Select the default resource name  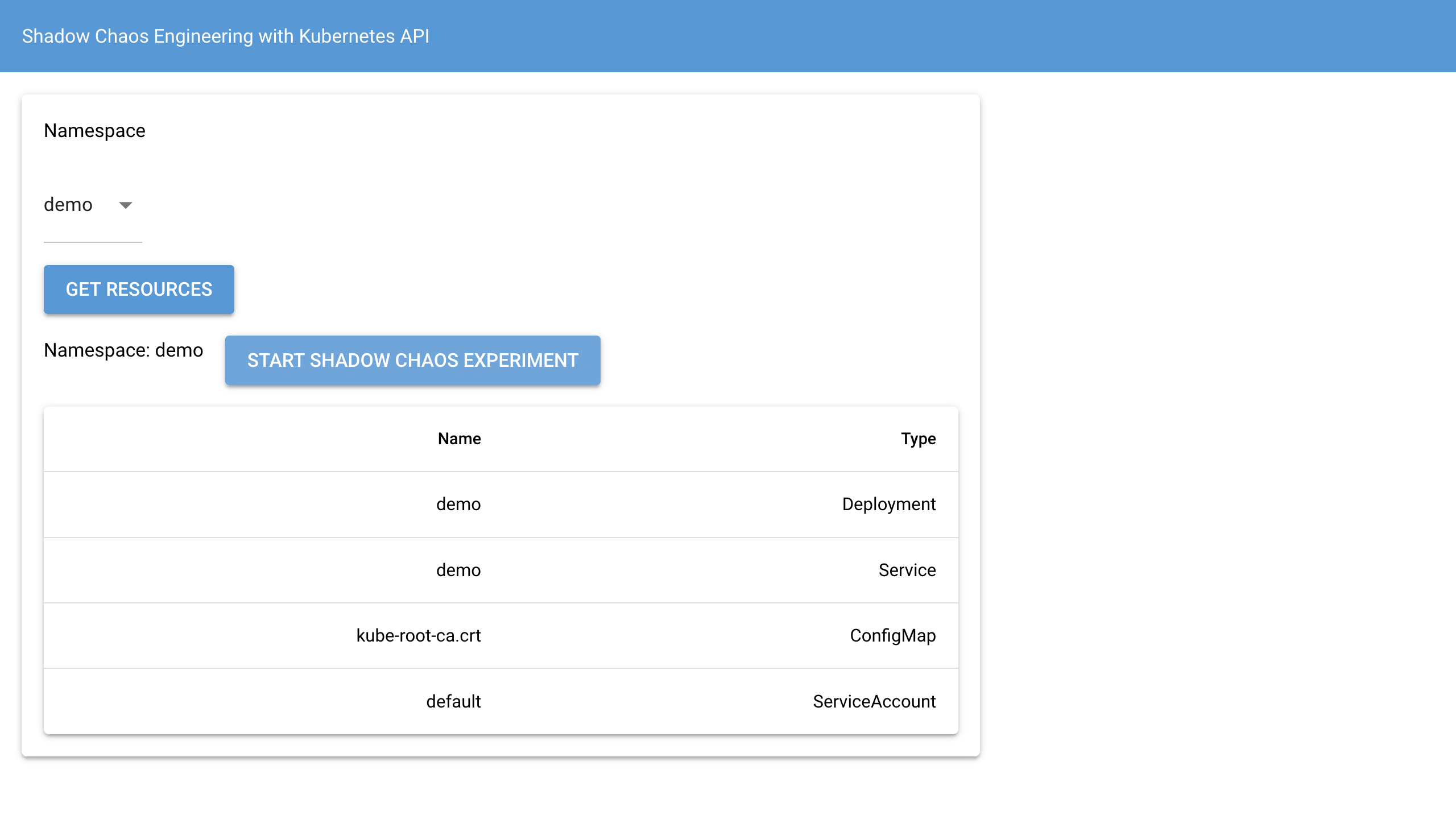click(x=453, y=701)
